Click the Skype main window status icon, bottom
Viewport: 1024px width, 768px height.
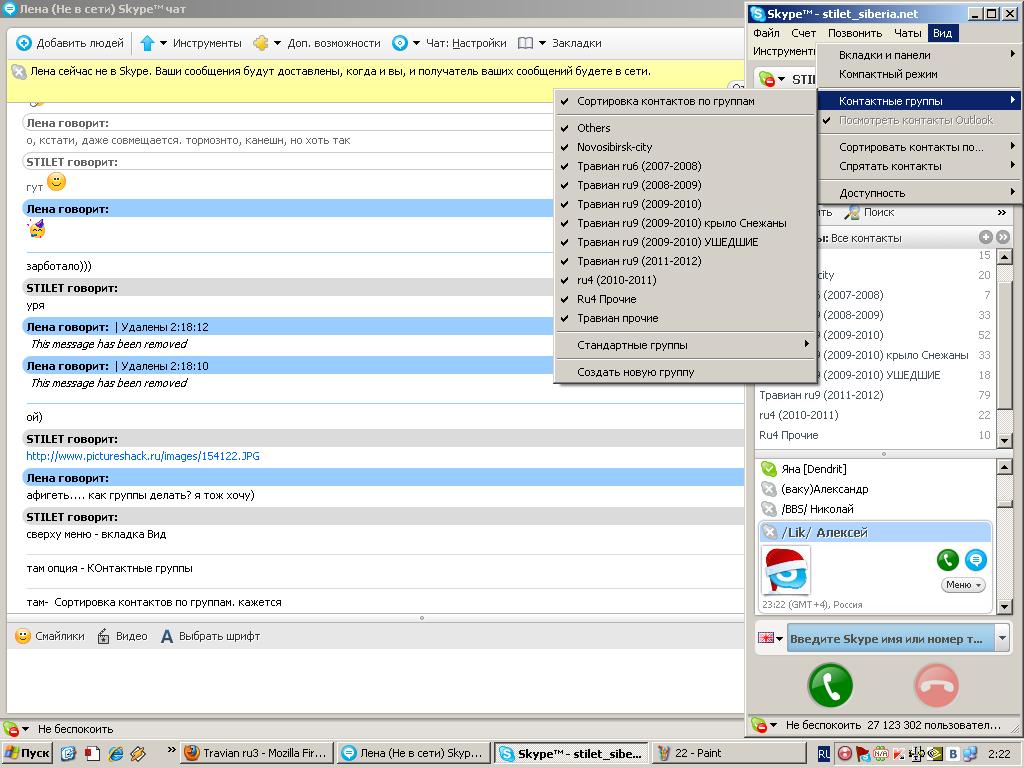pos(758,725)
